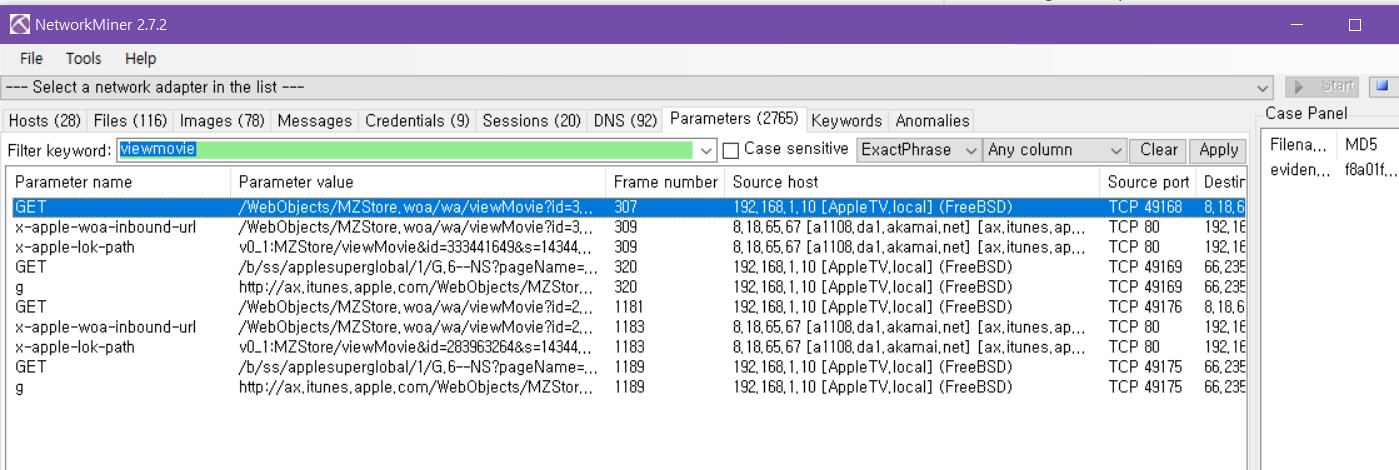This screenshot has width=1399, height=470.
Task: Click source port TCP 49168 cell
Action: pyautogui.click(x=1145, y=207)
